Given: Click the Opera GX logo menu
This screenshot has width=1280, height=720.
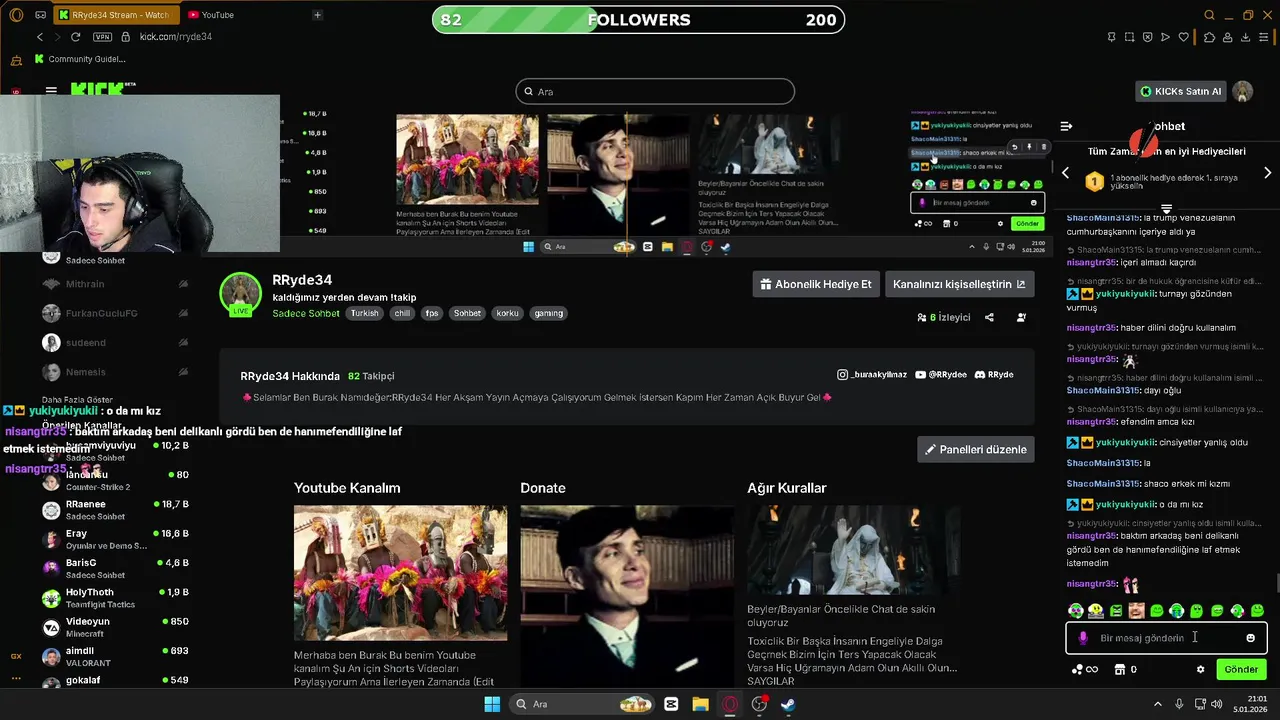Looking at the screenshot, I should pyautogui.click(x=16, y=15).
